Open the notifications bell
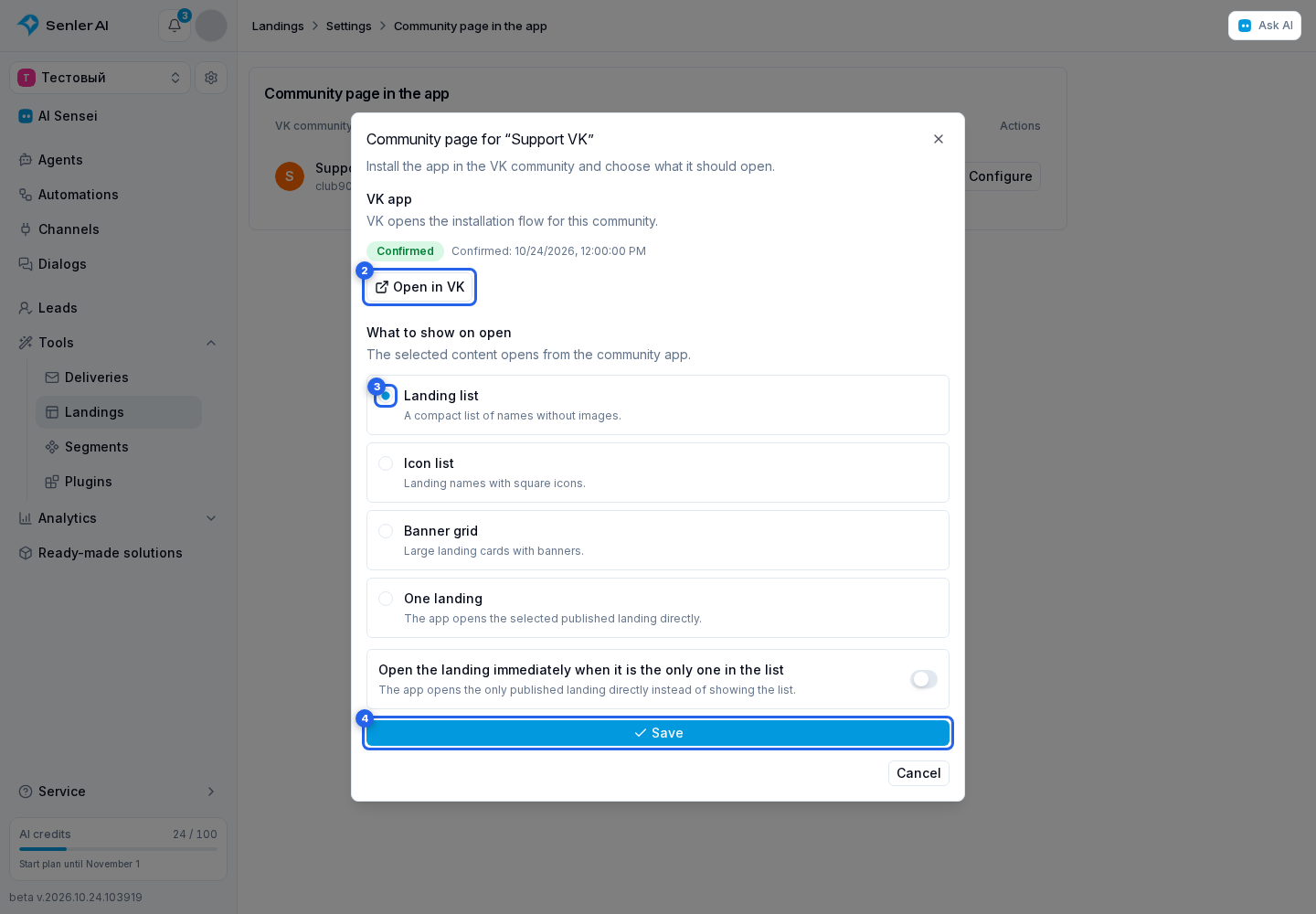 (175, 26)
